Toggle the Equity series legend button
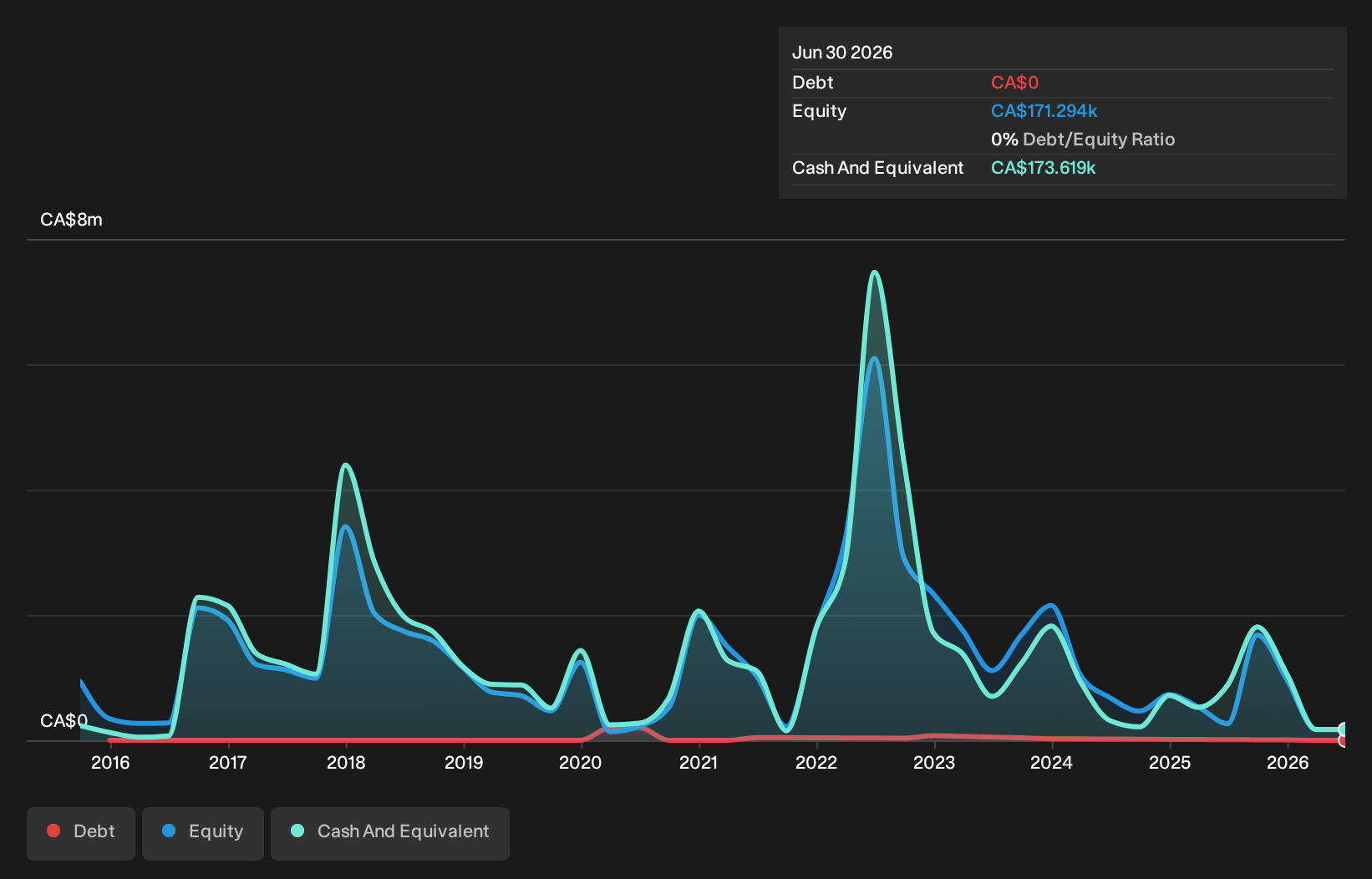 click(x=203, y=833)
